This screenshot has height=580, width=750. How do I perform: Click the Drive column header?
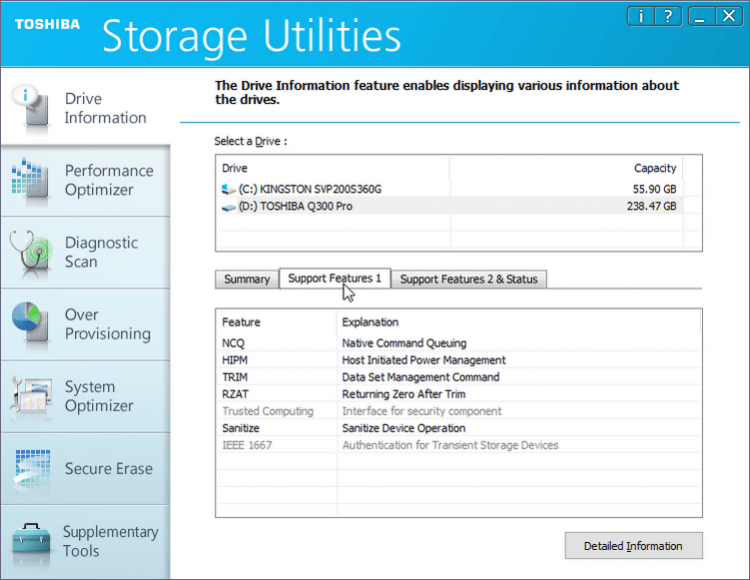(x=235, y=168)
